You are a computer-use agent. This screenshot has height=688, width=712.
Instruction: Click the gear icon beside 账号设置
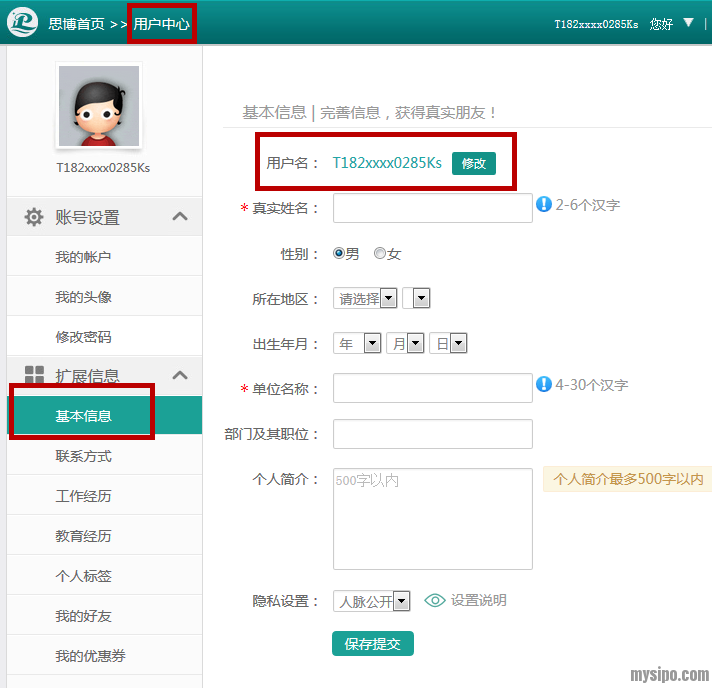(34, 217)
